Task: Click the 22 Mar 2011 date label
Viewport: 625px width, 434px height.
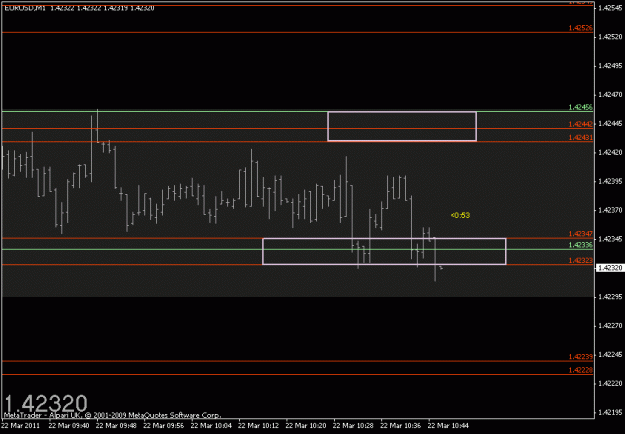Action: tap(21, 426)
